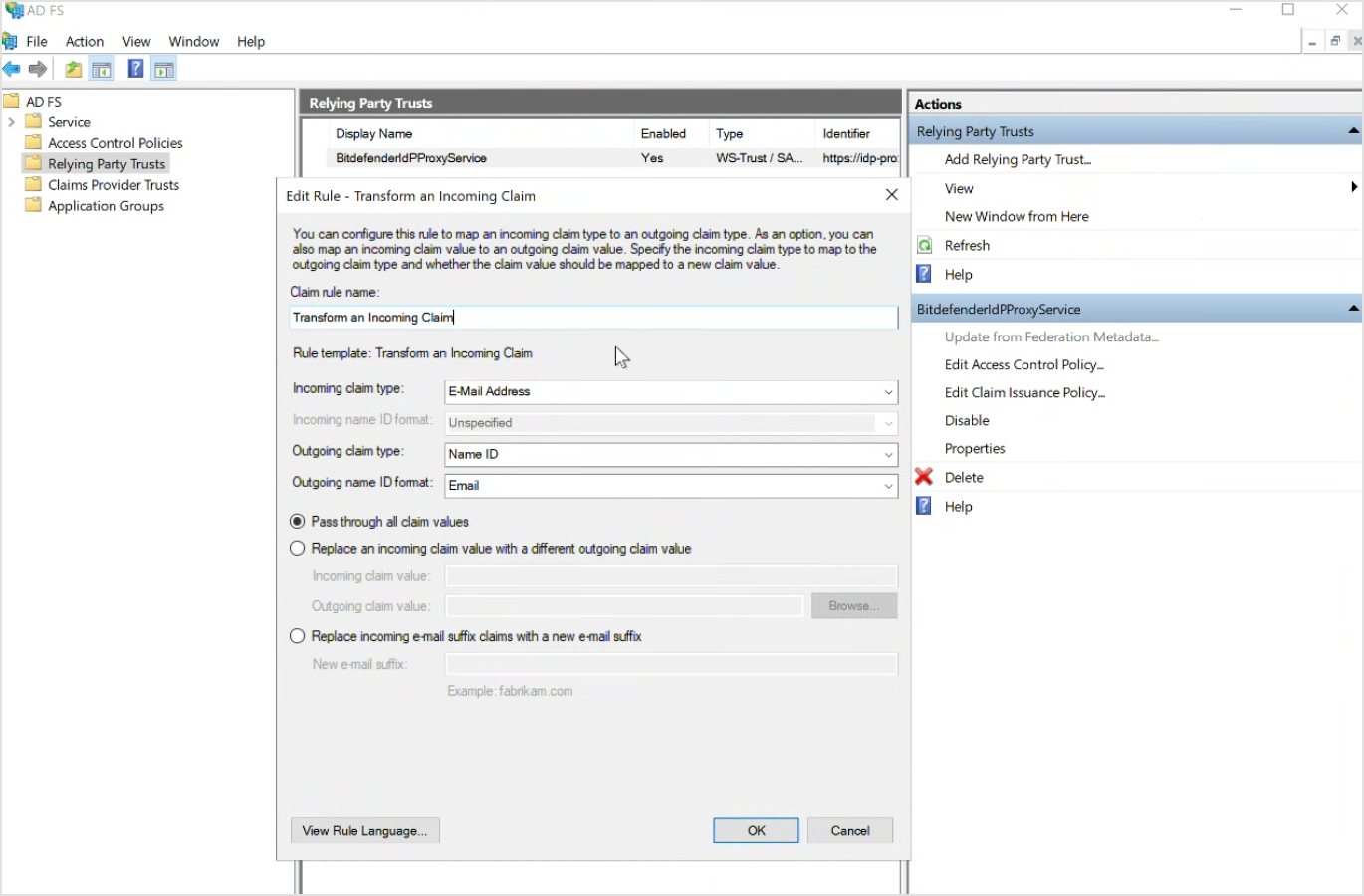Click Cancel in Edit Rule dialog
This screenshot has width=1364, height=896.
[850, 830]
